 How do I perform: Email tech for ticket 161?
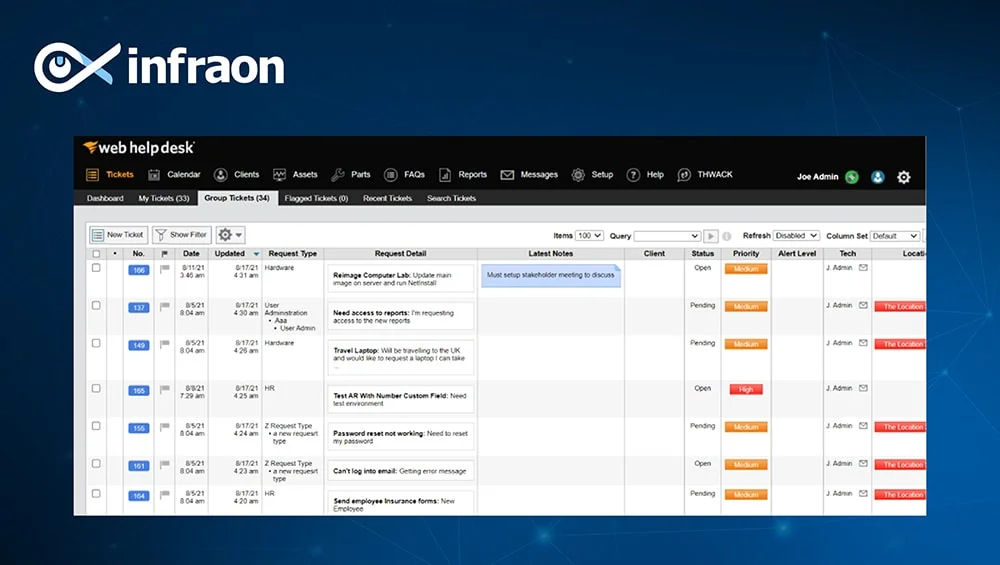863,464
